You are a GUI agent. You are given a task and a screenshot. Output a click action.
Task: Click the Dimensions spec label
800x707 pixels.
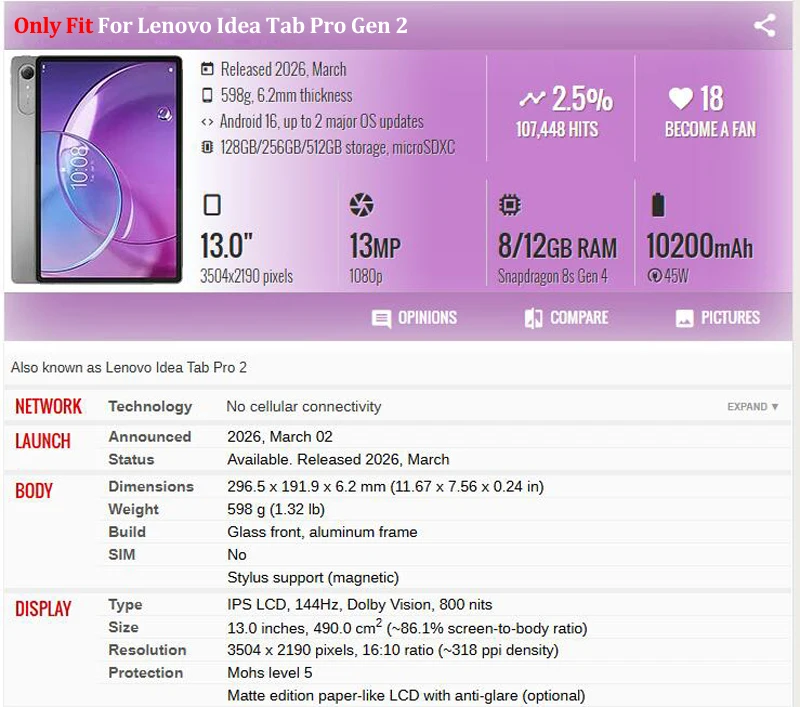151,487
